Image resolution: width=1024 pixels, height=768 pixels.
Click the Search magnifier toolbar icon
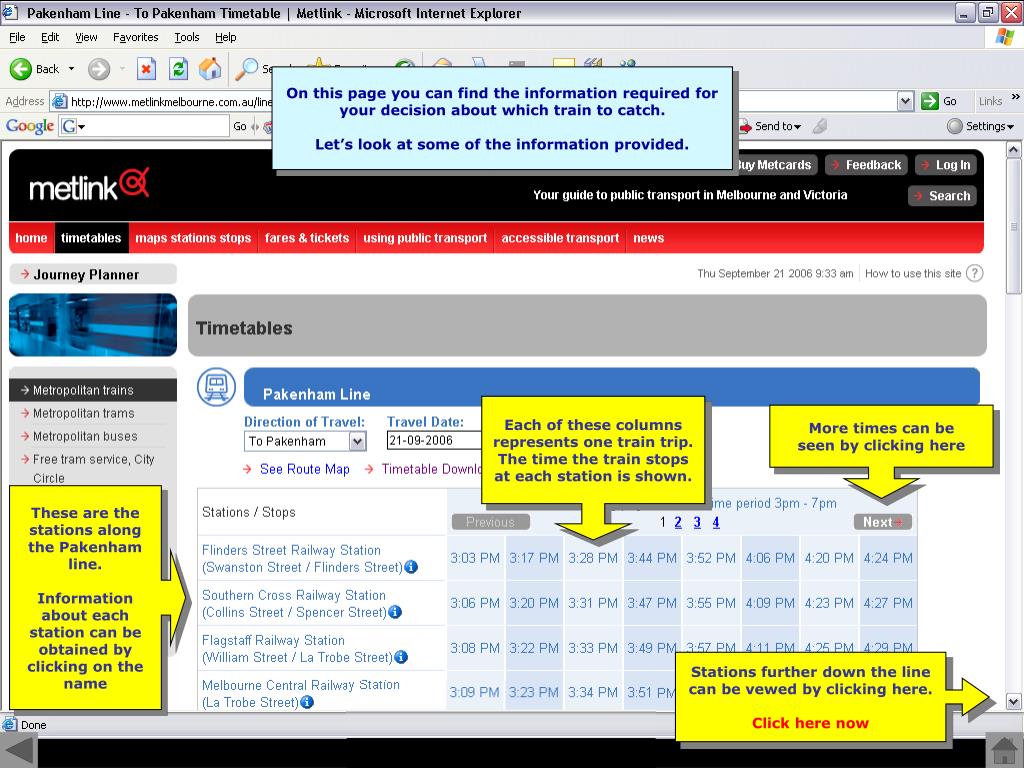pos(246,69)
